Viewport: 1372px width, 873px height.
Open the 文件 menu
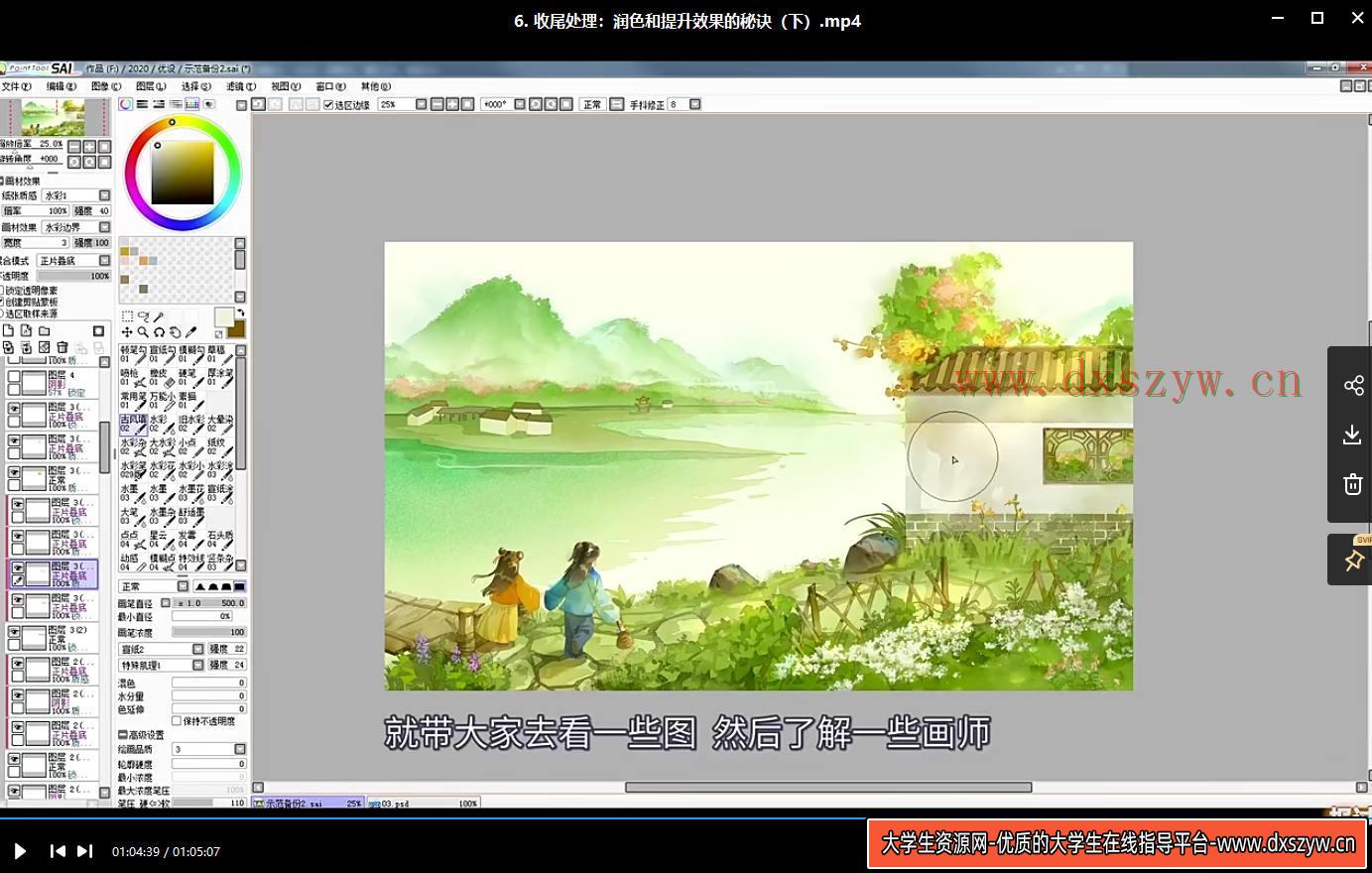pyautogui.click(x=16, y=86)
